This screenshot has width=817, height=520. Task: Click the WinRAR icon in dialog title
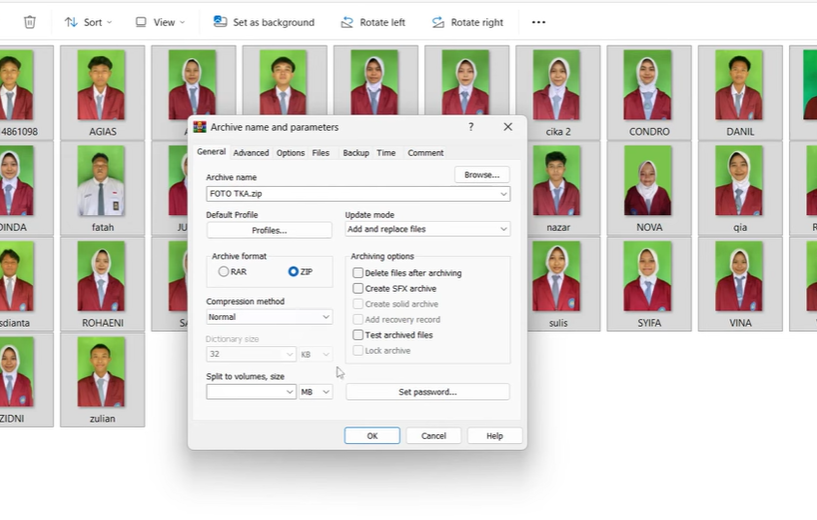pos(200,127)
